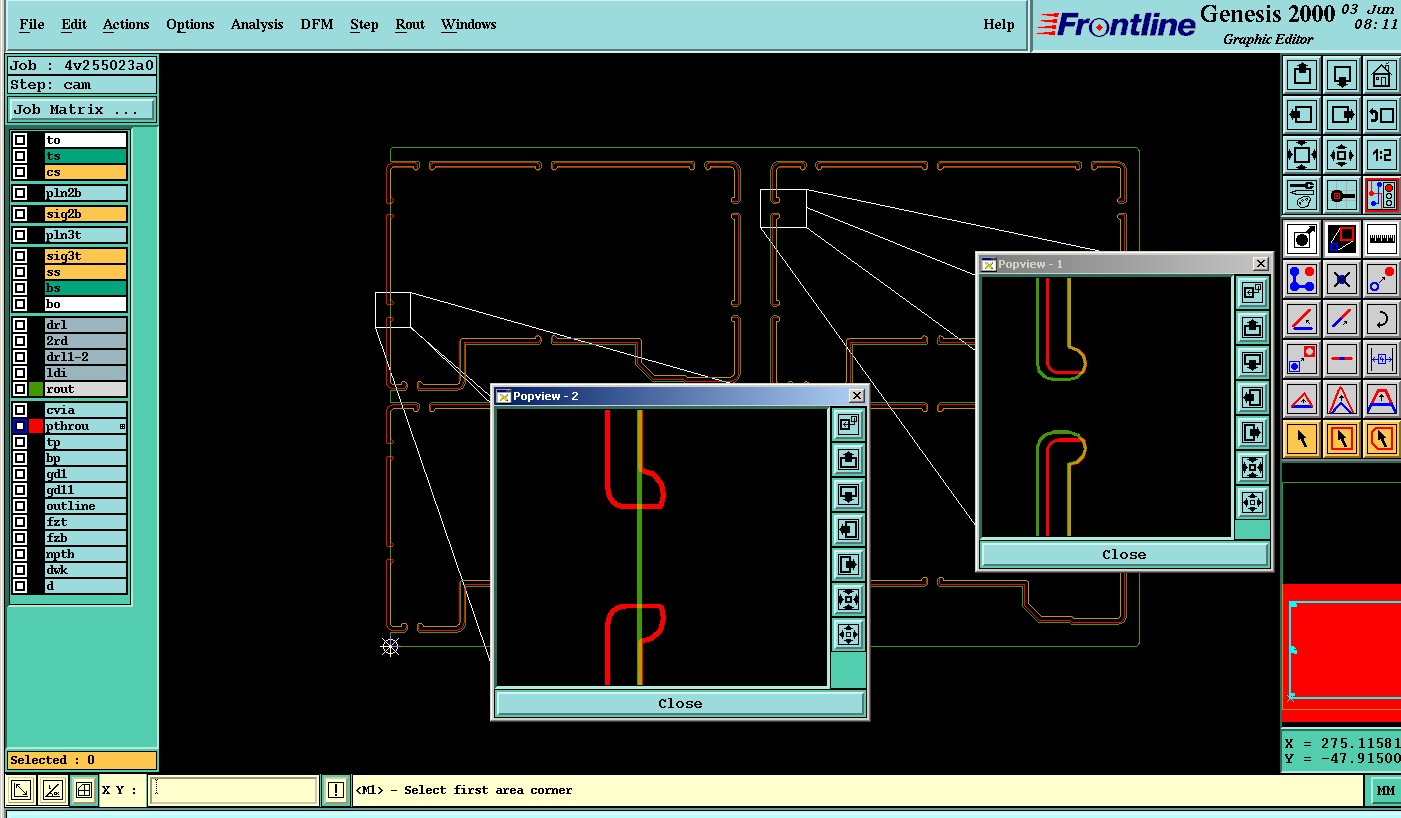Open the Edit menu

(x=74, y=24)
